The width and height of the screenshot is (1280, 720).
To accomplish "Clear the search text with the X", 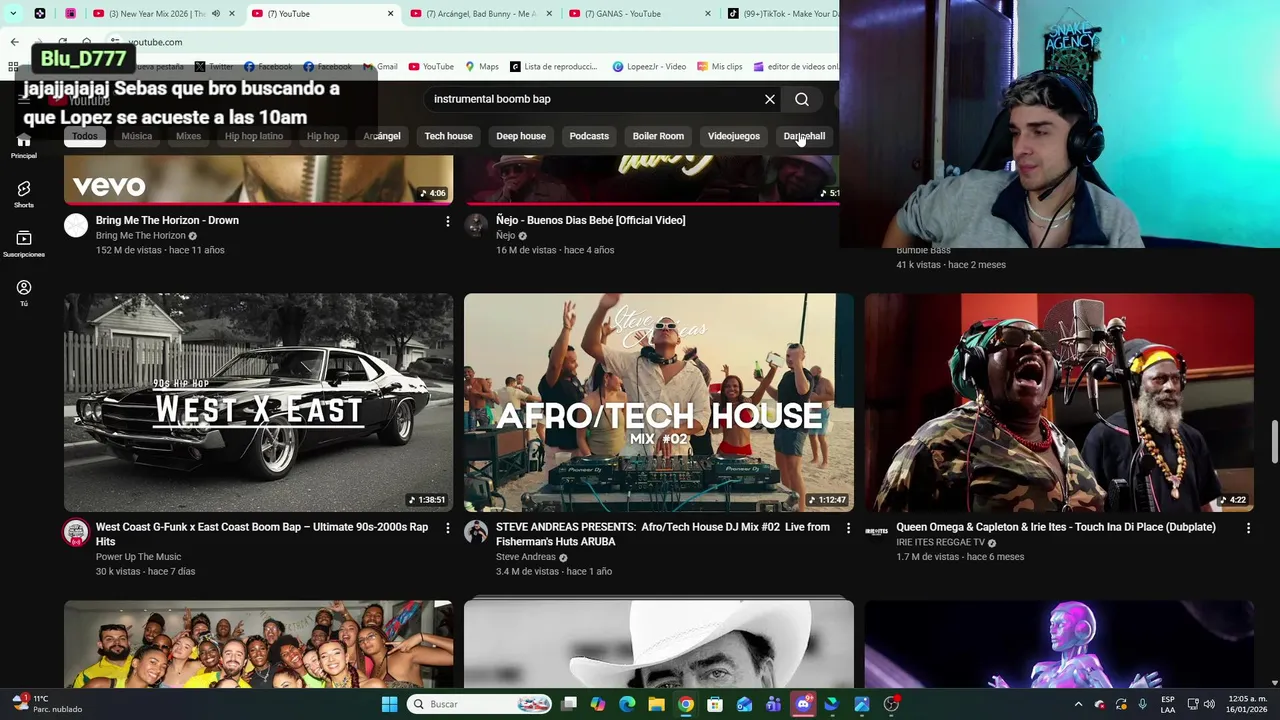I will click(x=770, y=99).
